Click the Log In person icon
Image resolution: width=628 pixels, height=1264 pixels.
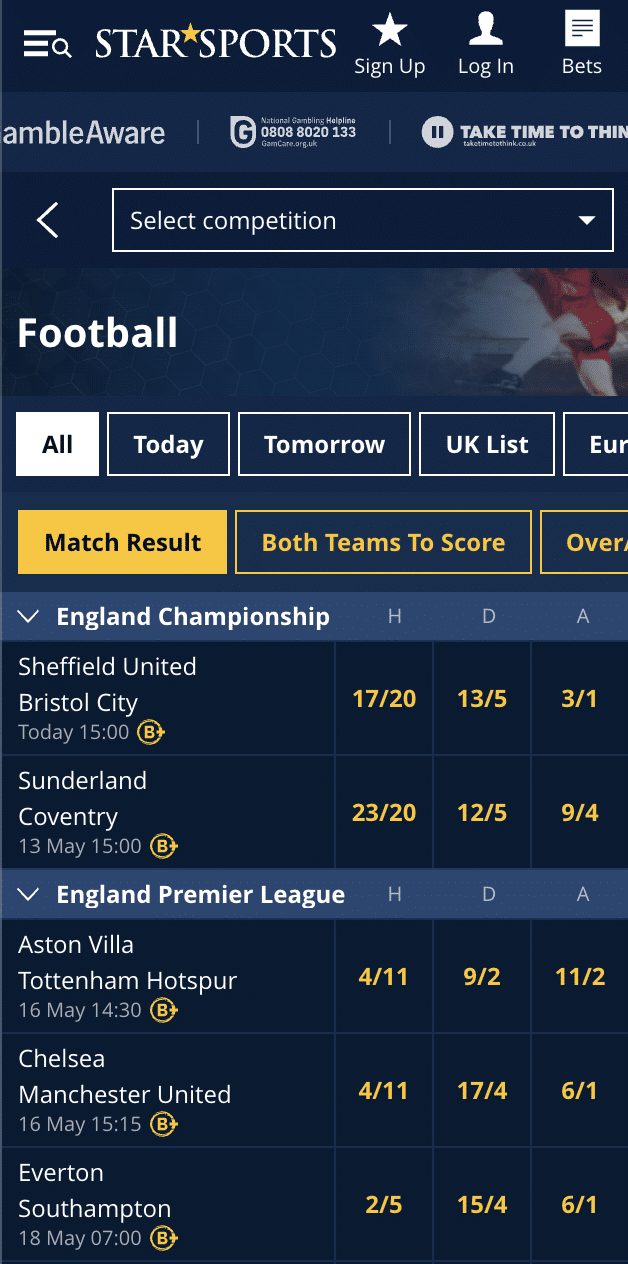(x=485, y=28)
